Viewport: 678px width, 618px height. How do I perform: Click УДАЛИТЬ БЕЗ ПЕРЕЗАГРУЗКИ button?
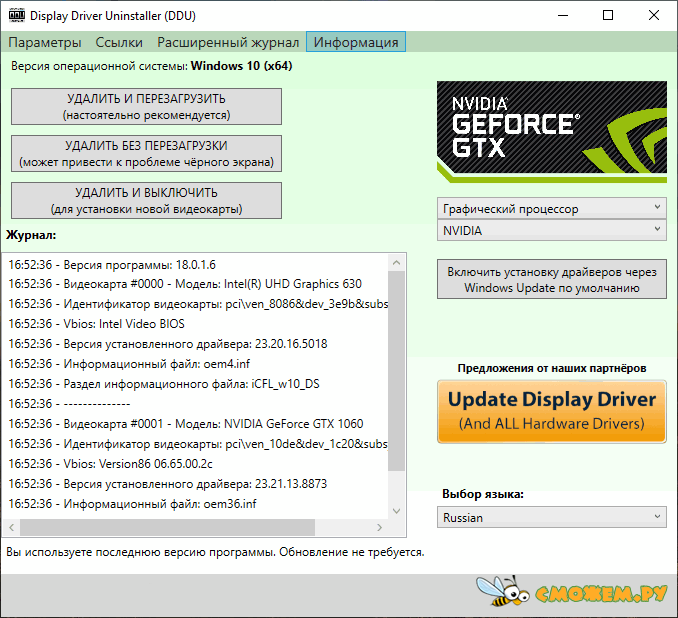click(146, 154)
